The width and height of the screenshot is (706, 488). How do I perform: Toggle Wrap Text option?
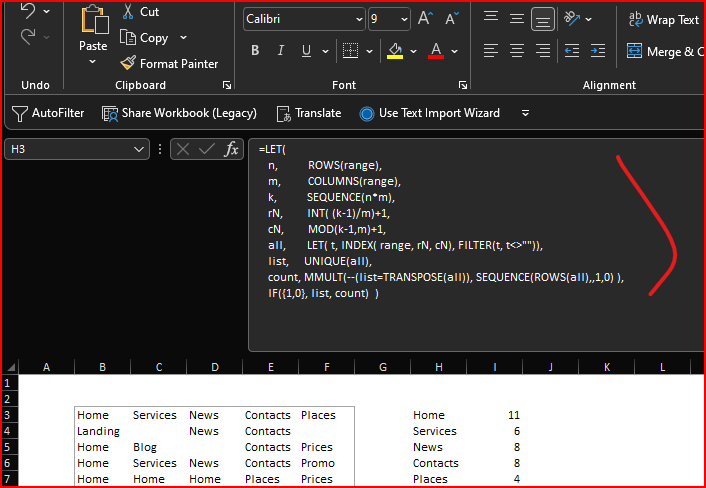coord(662,19)
